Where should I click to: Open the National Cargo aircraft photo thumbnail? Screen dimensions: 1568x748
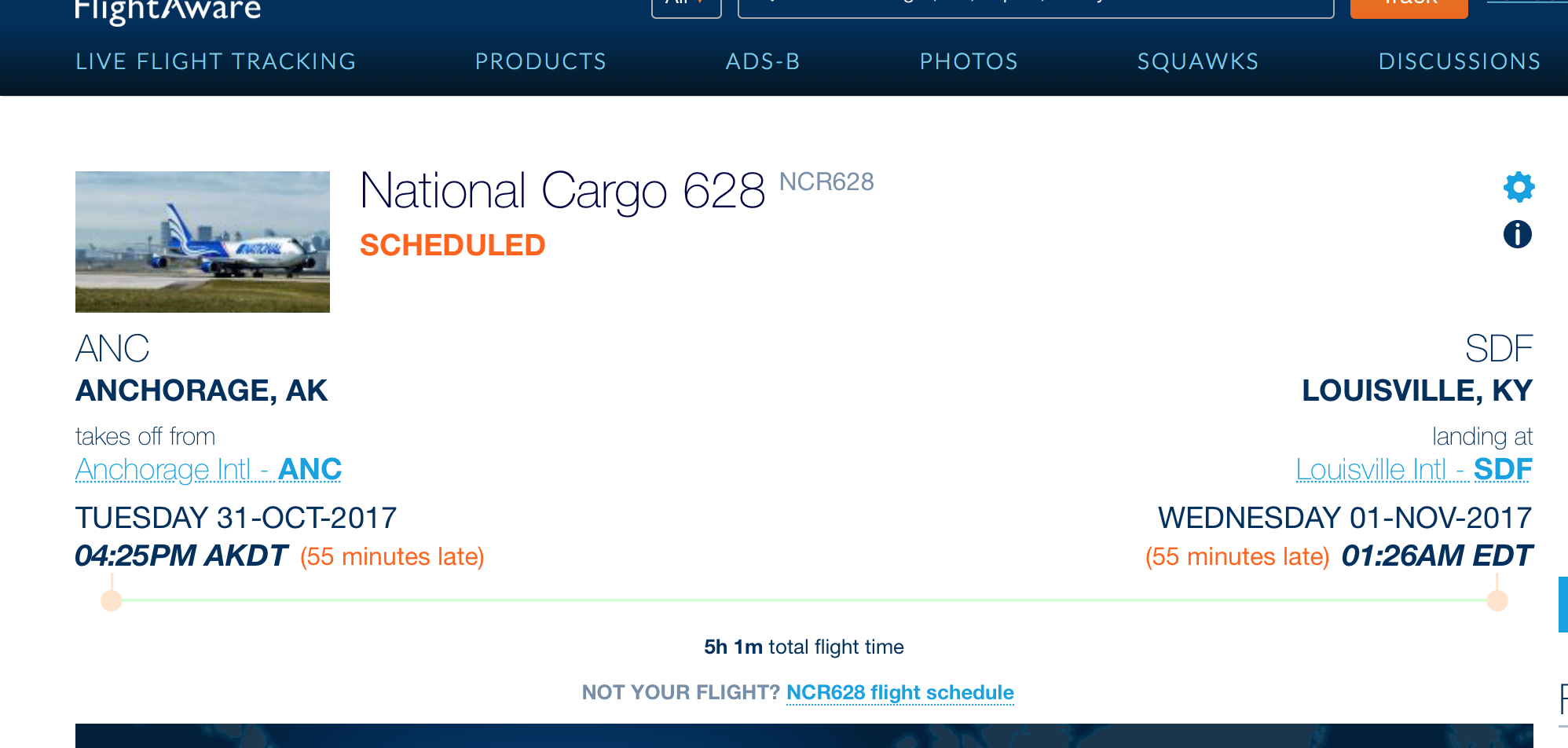point(203,242)
